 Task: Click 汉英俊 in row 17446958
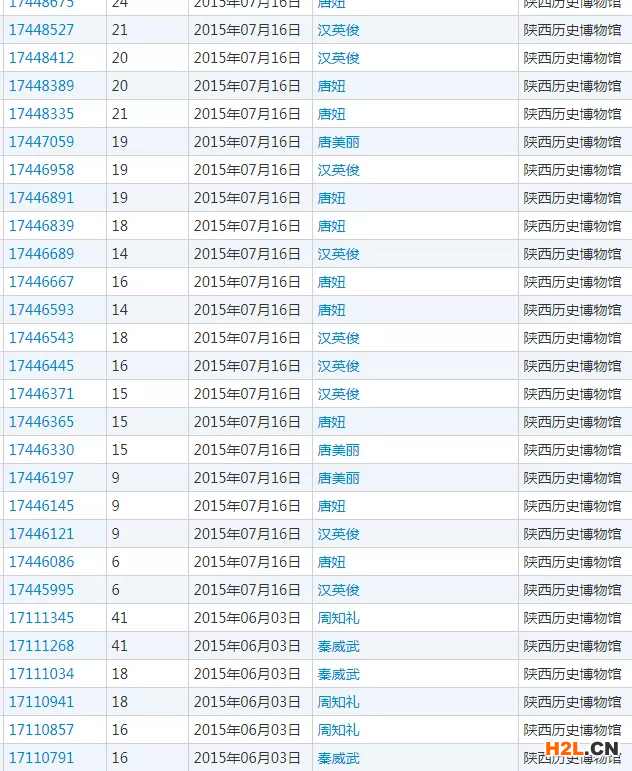338,171
